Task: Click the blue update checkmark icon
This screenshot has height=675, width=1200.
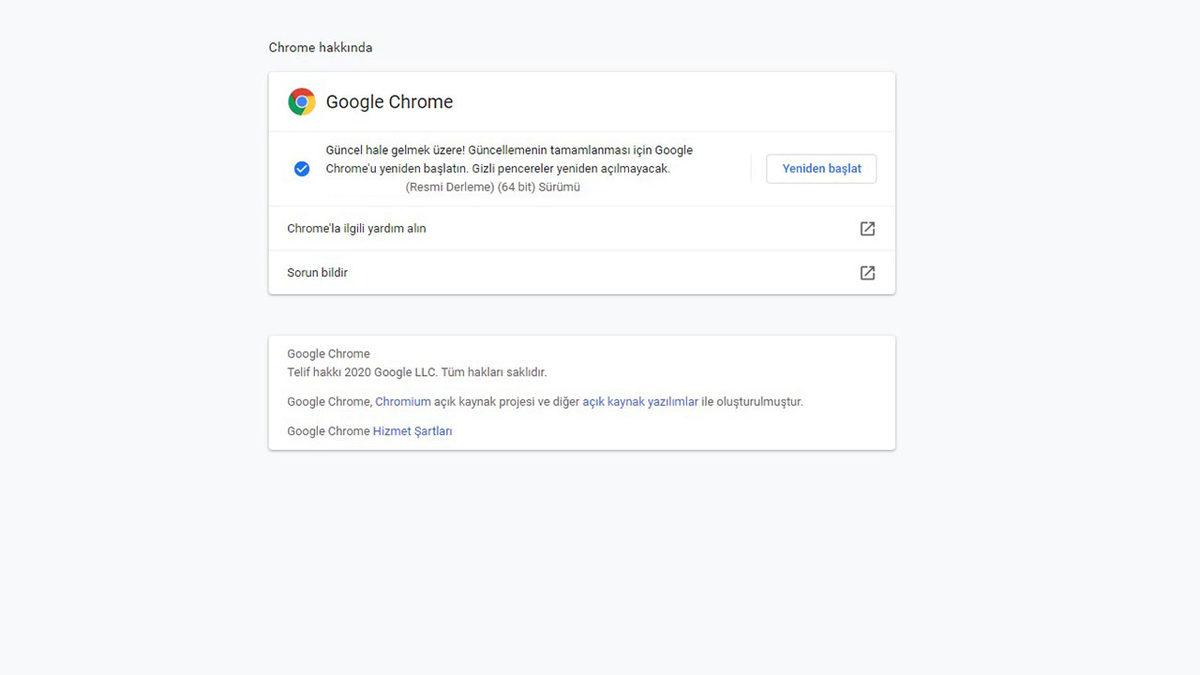Action: click(x=302, y=169)
